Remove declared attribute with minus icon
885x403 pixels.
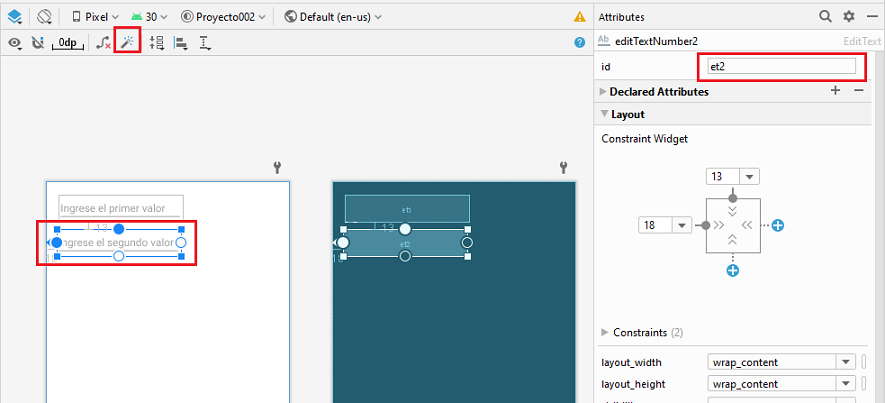pyautogui.click(x=858, y=90)
